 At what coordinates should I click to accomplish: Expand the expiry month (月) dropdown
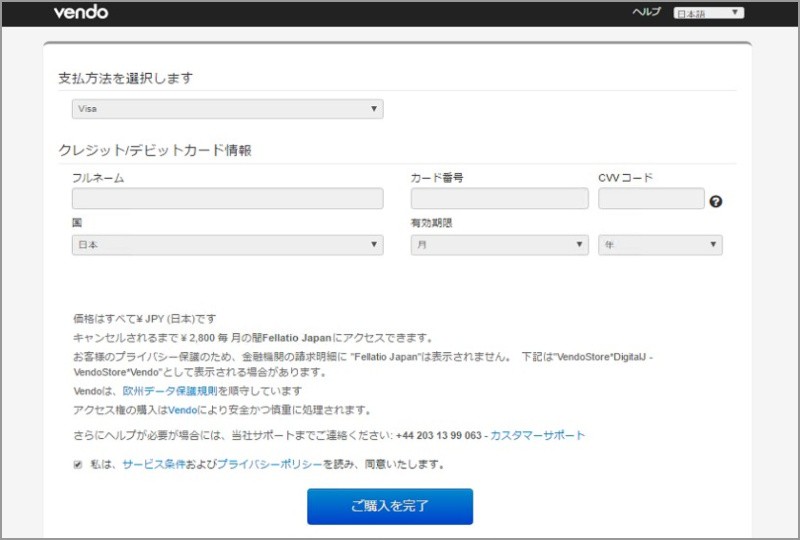[x=499, y=245]
